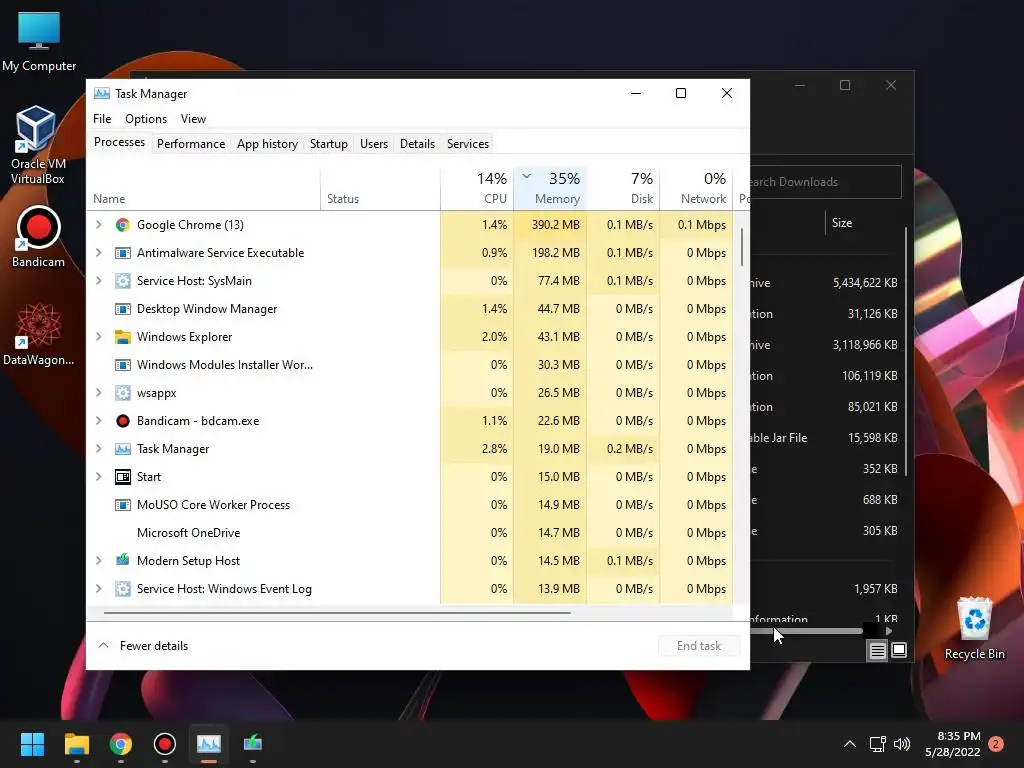
Task: Collapse Task Manager with Fewer details
Action: [143, 646]
